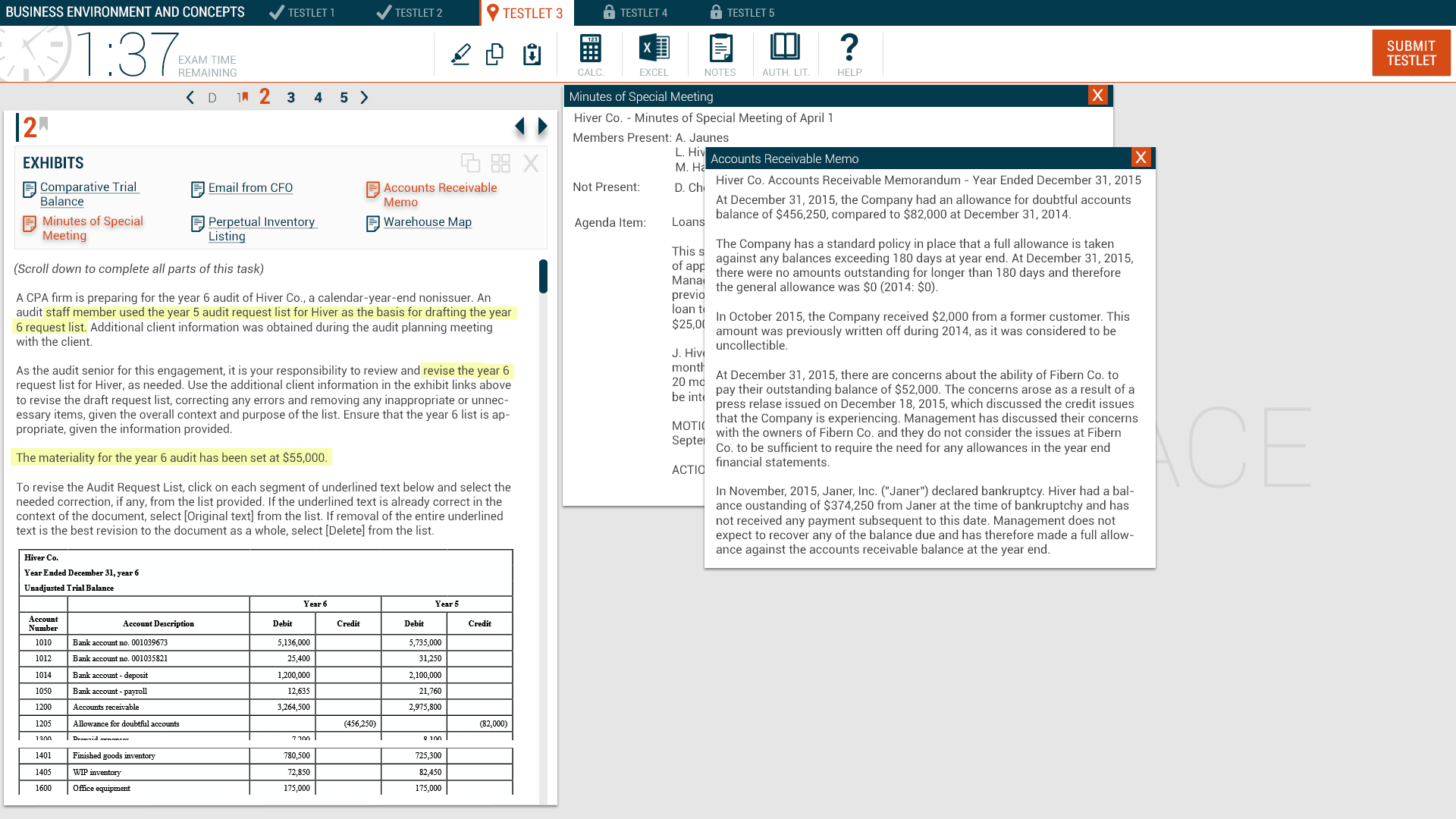Screen dimensions: 1456x819
Task: Select question 2 in navigator
Action: tap(265, 96)
